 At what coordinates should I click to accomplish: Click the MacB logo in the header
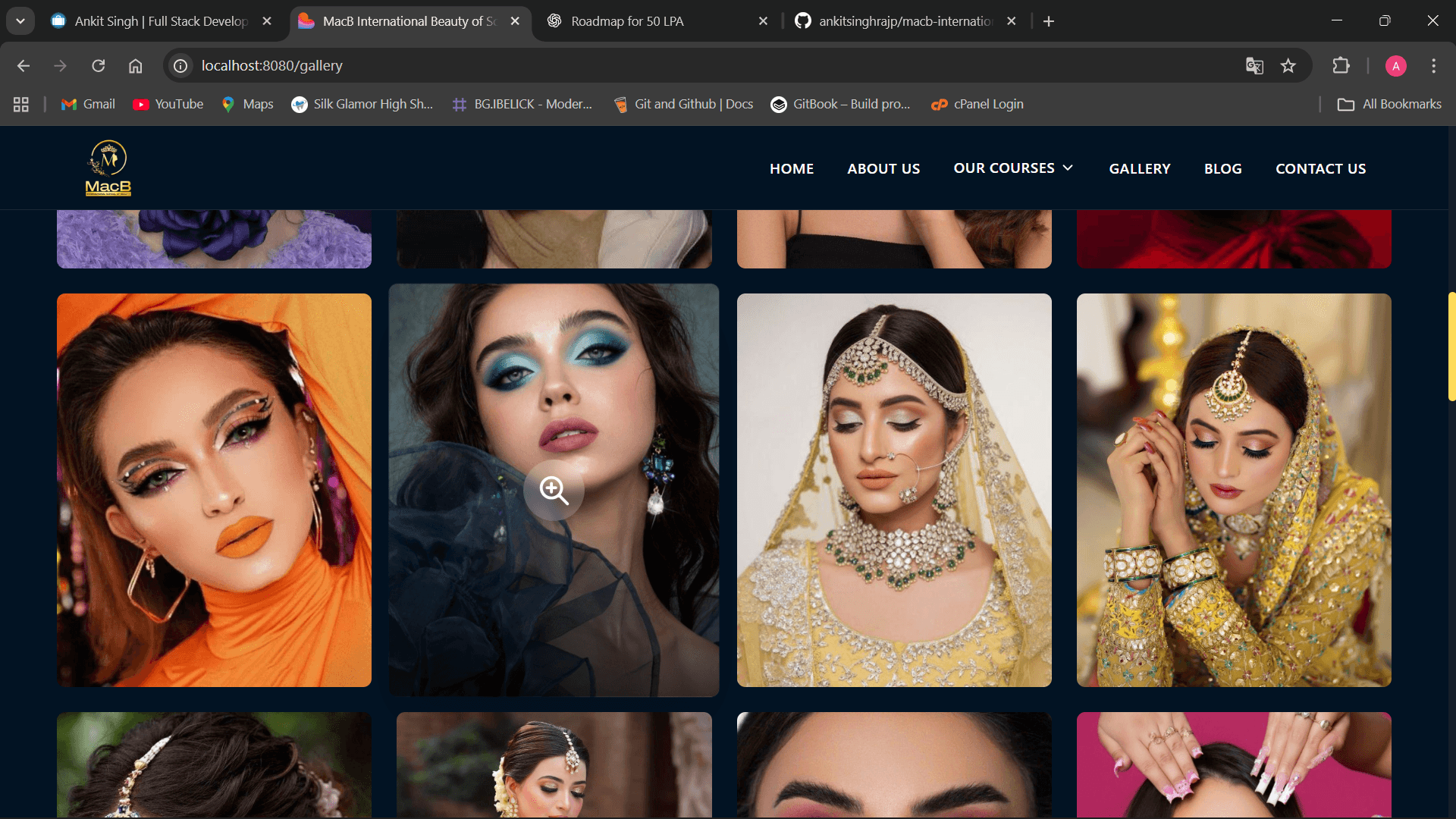108,168
